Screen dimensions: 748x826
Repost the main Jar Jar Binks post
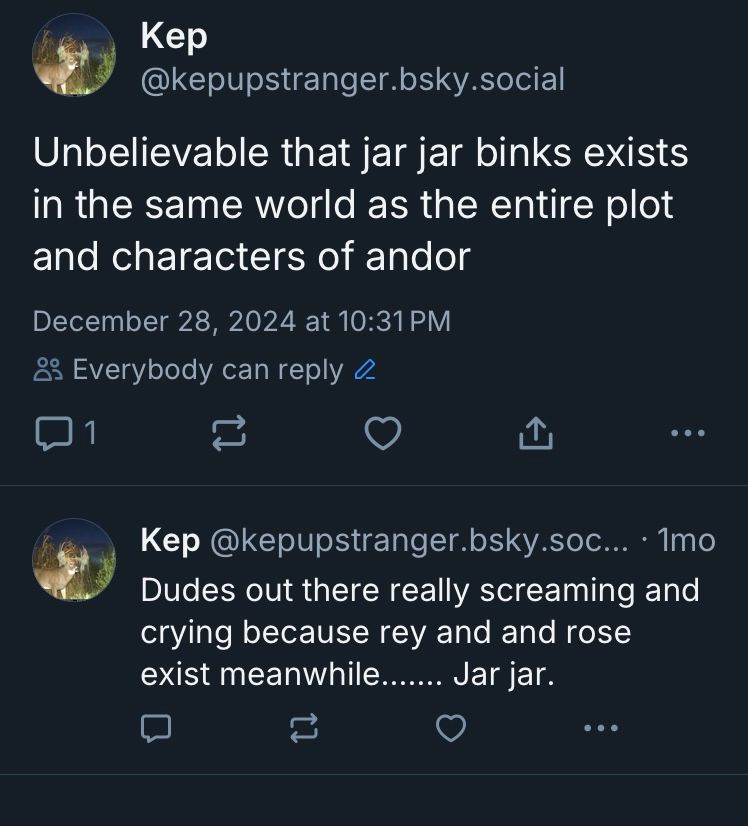[229, 433]
